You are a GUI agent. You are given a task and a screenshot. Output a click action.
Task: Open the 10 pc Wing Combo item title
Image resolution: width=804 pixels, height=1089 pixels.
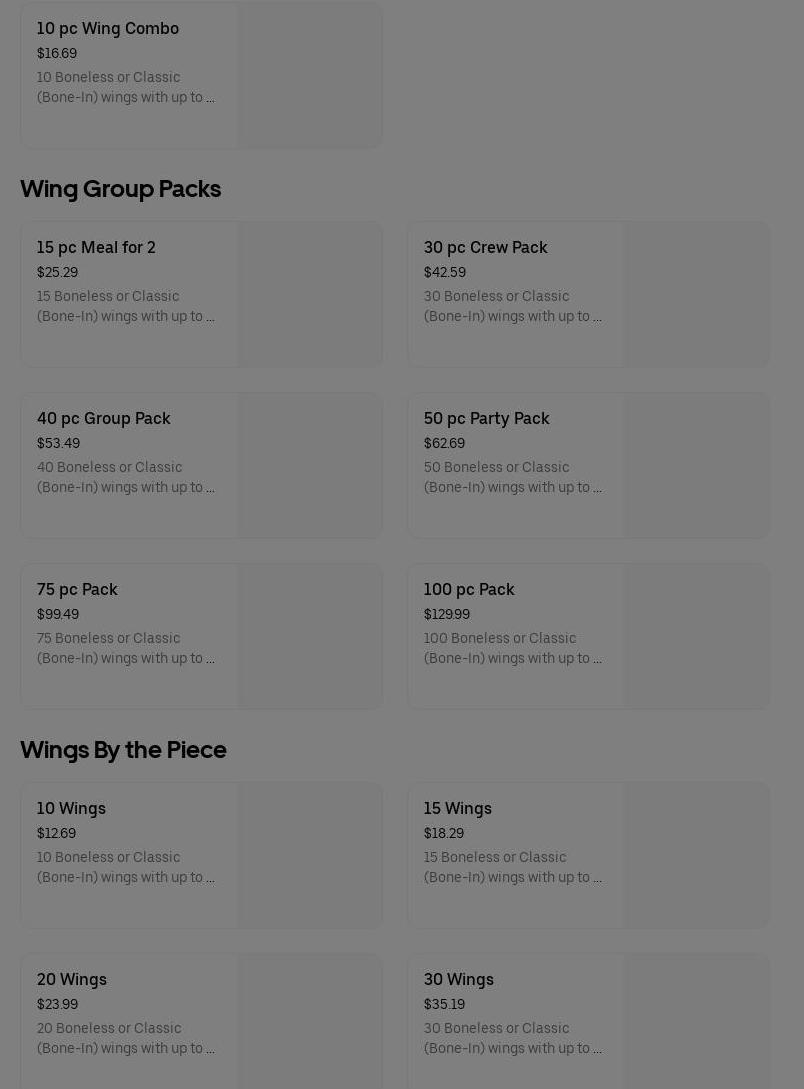pos(108,29)
